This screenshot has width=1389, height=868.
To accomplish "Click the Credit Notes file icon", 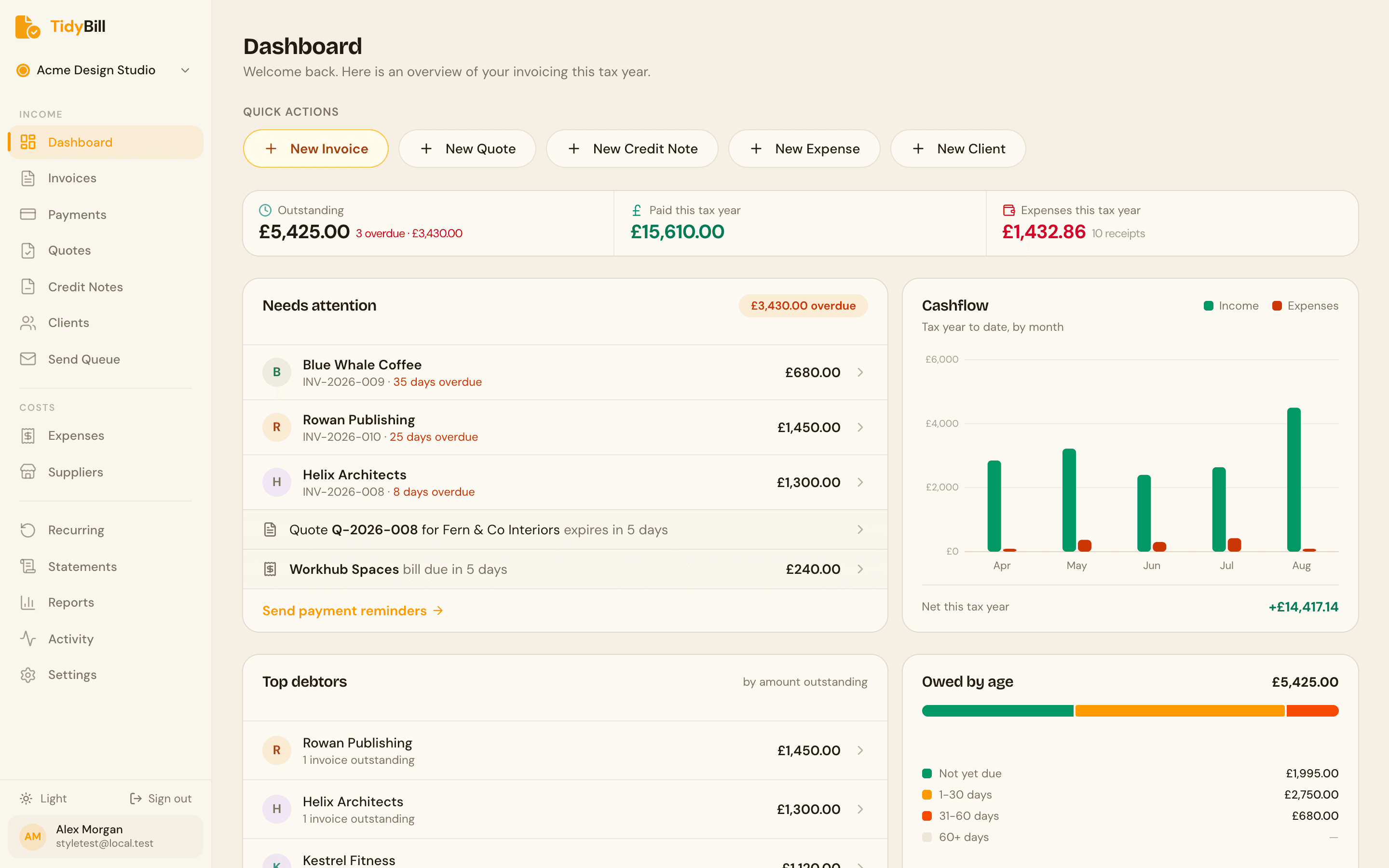I will 28,286.
